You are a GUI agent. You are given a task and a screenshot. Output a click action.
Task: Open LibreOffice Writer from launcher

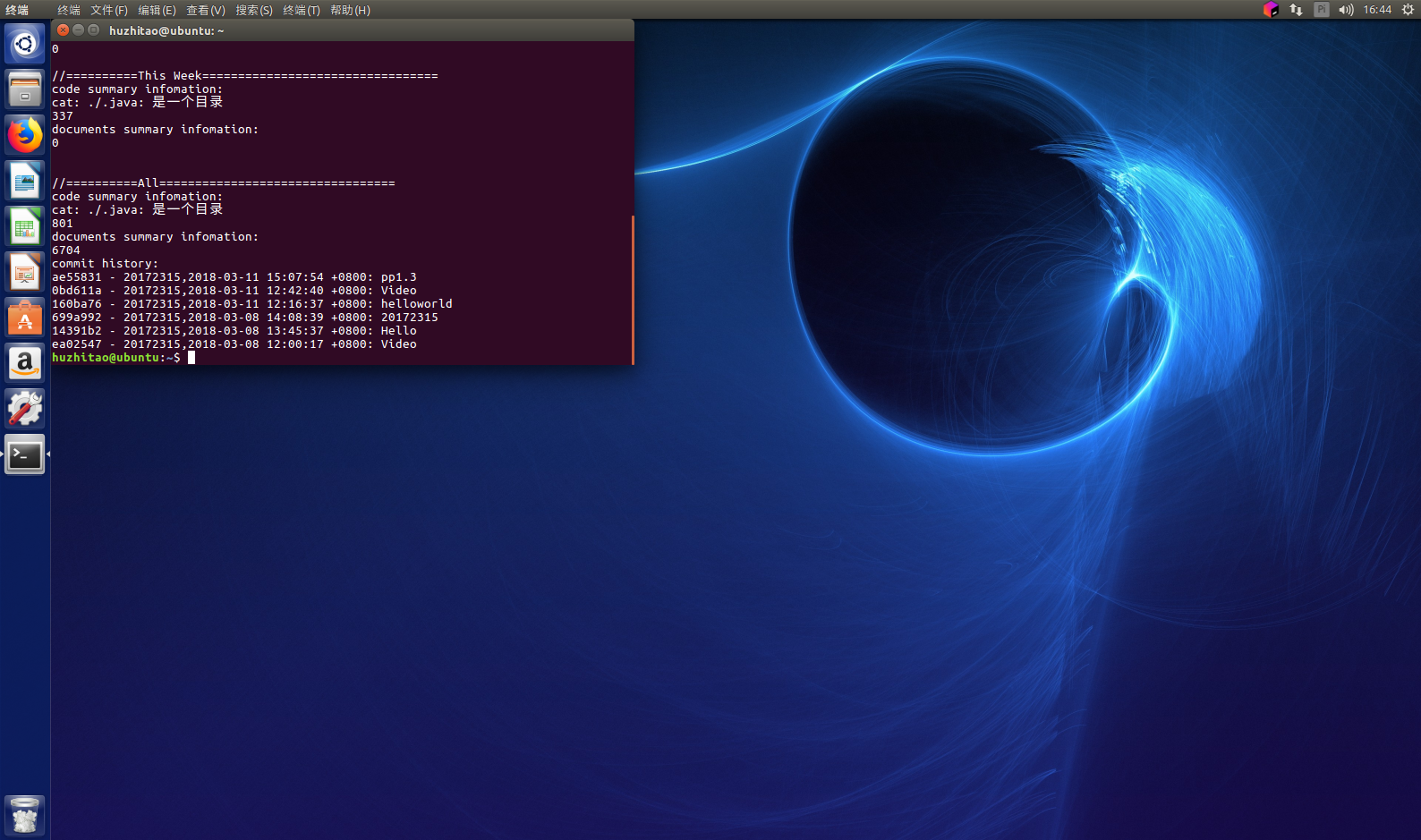pos(25,181)
